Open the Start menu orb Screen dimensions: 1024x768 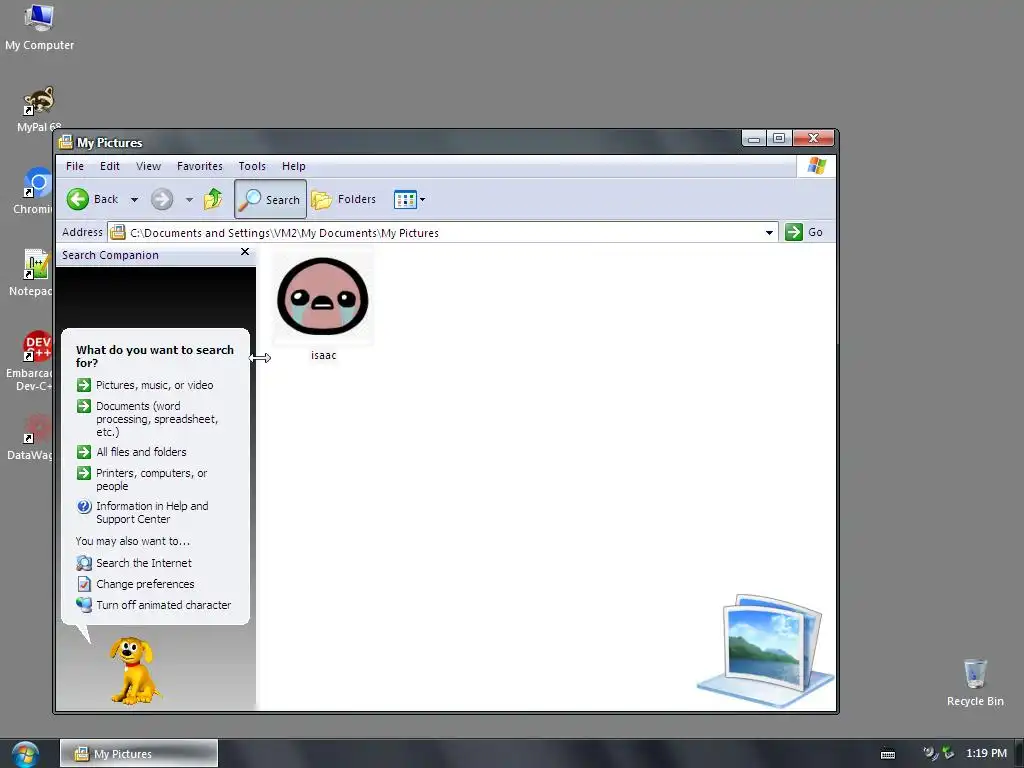(25, 754)
